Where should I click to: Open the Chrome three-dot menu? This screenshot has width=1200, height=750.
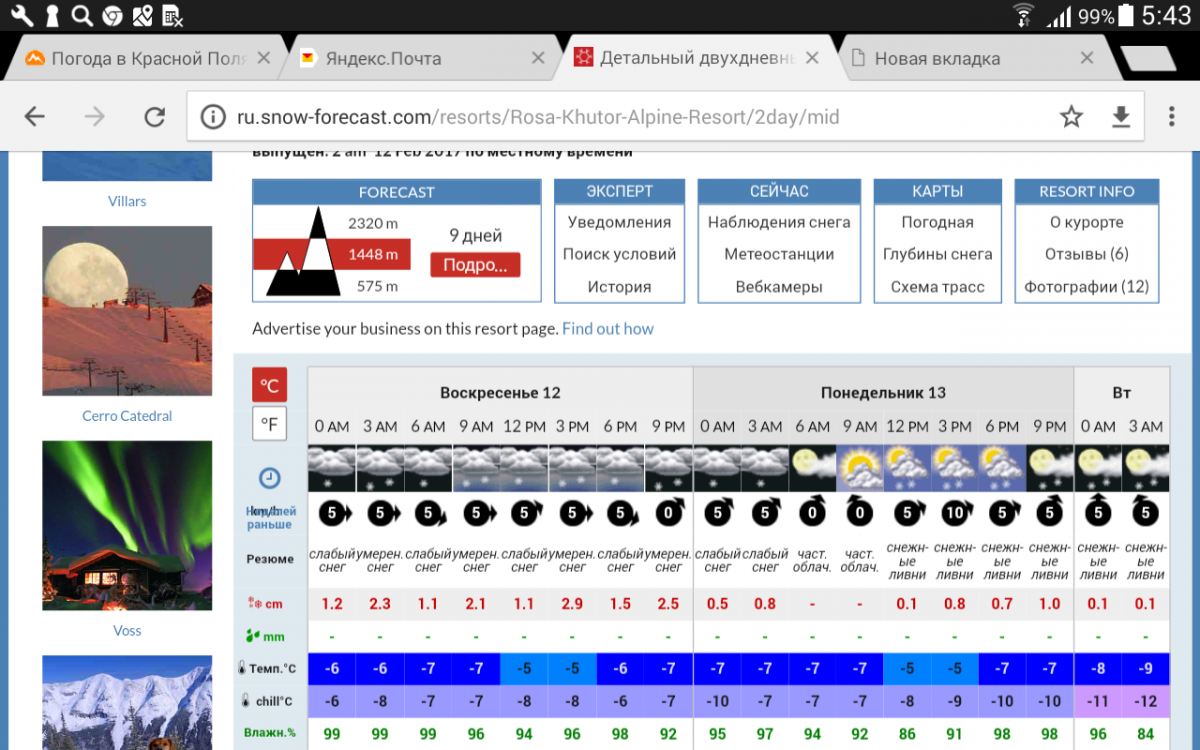[1172, 117]
